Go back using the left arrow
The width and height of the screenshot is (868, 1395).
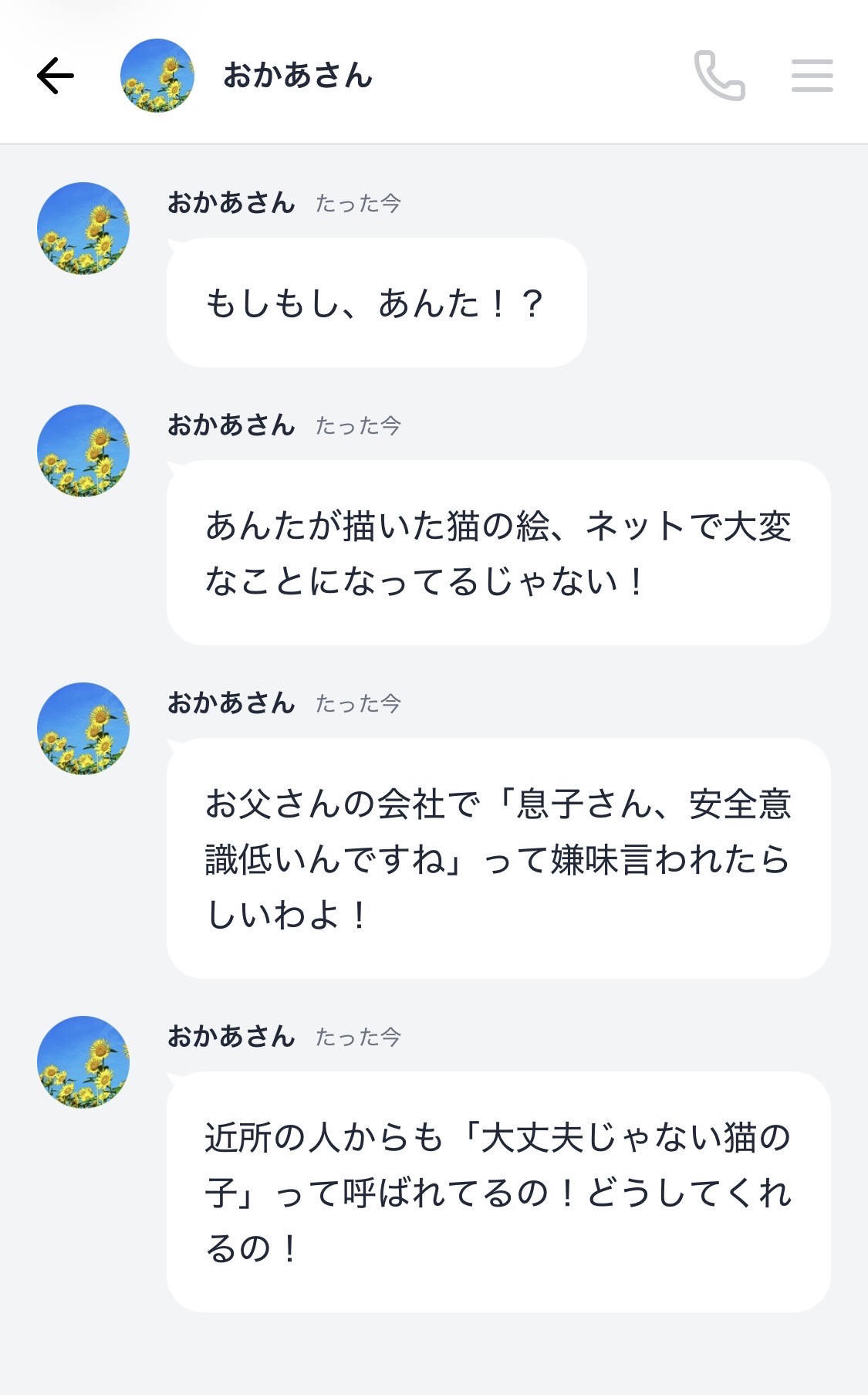click(x=56, y=76)
